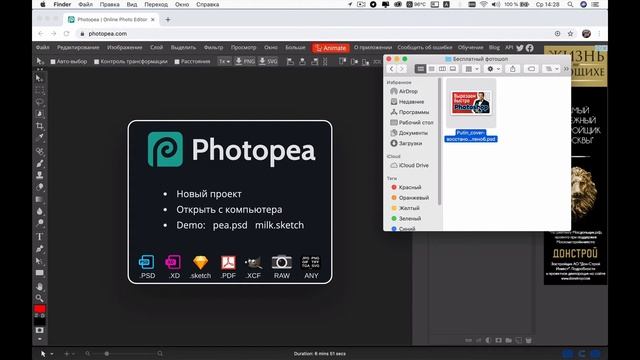Select the Rectangle shape tool
The image size is (640, 360).
pos(39,273)
